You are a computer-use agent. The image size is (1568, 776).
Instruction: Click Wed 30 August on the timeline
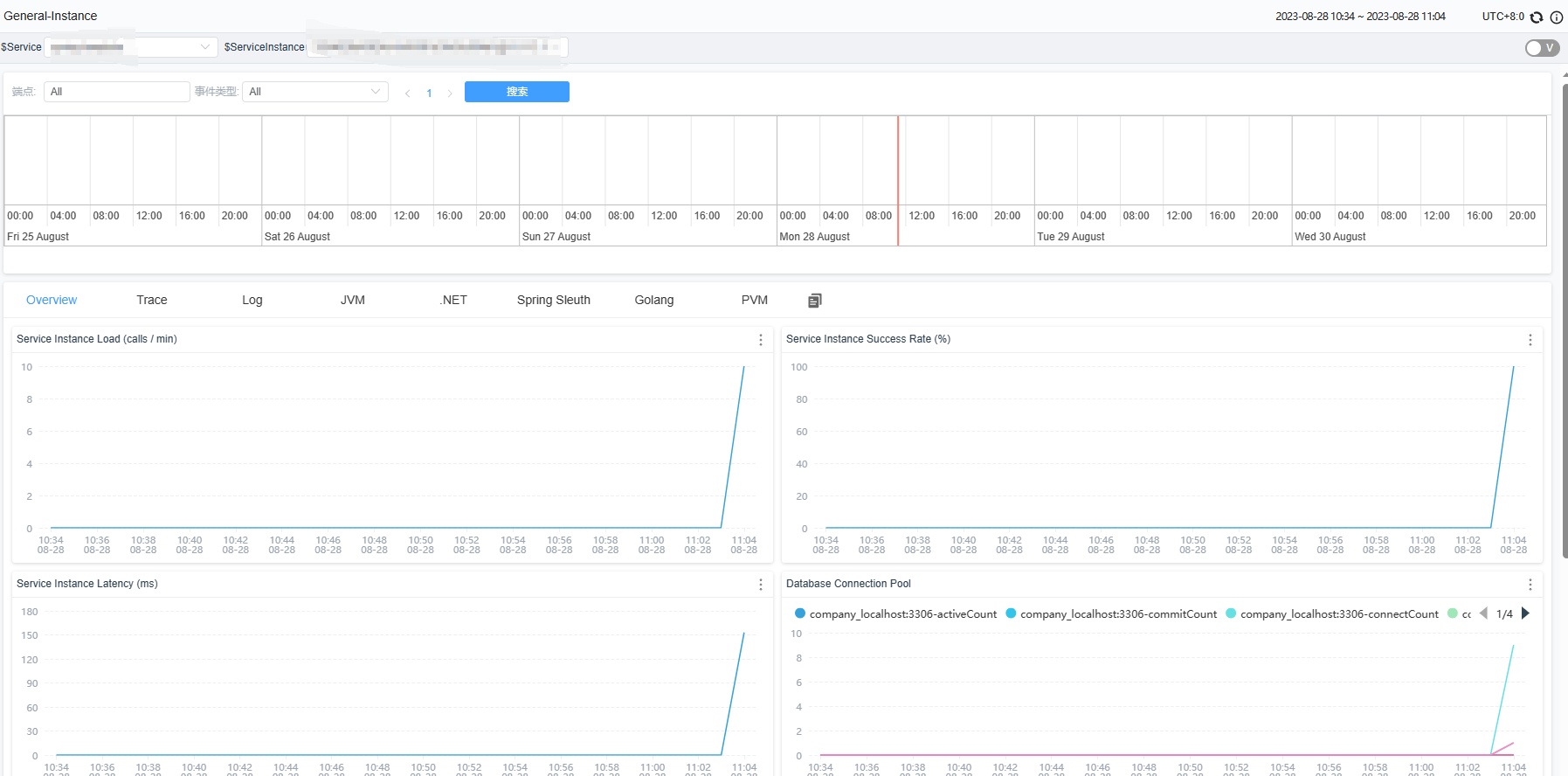pos(1330,237)
